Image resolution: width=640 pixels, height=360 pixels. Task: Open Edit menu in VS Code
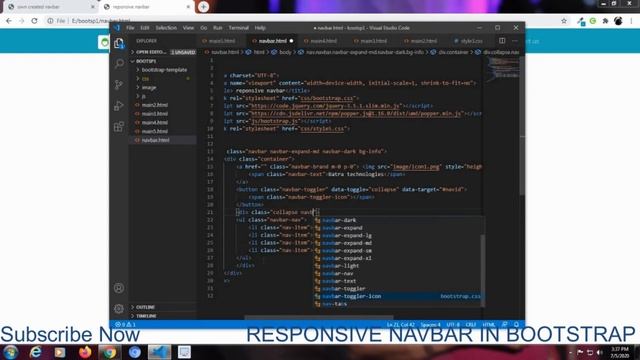(144, 28)
